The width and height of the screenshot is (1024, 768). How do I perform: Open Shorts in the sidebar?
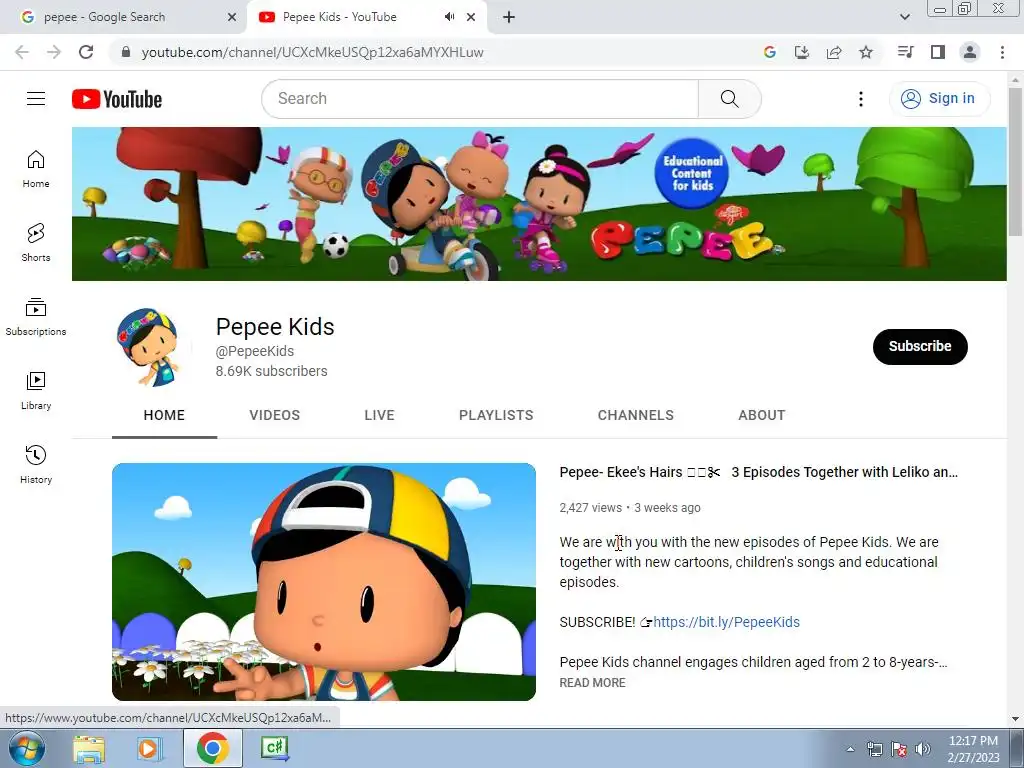[36, 243]
